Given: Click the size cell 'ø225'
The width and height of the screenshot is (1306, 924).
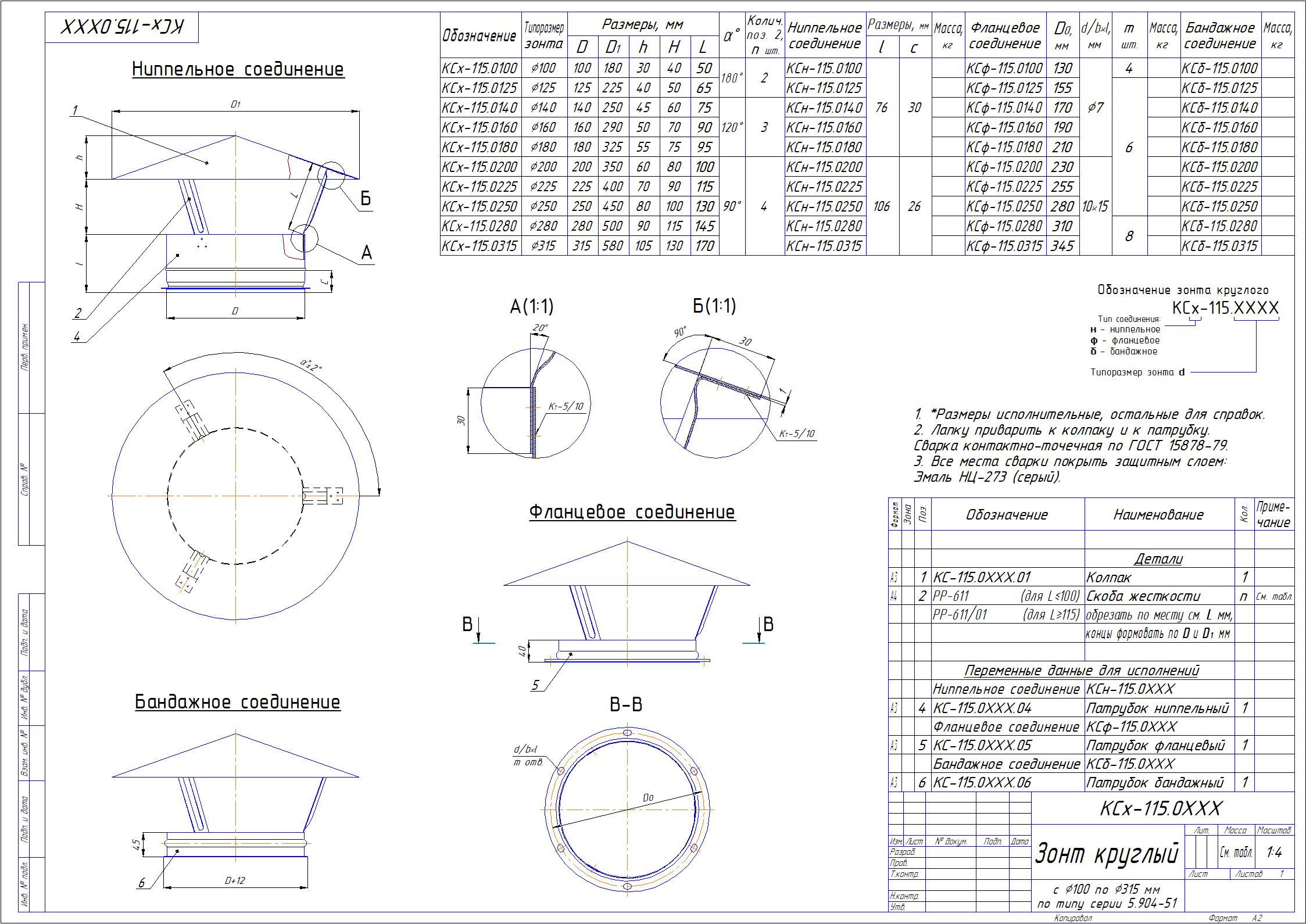Looking at the screenshot, I should tap(544, 187).
